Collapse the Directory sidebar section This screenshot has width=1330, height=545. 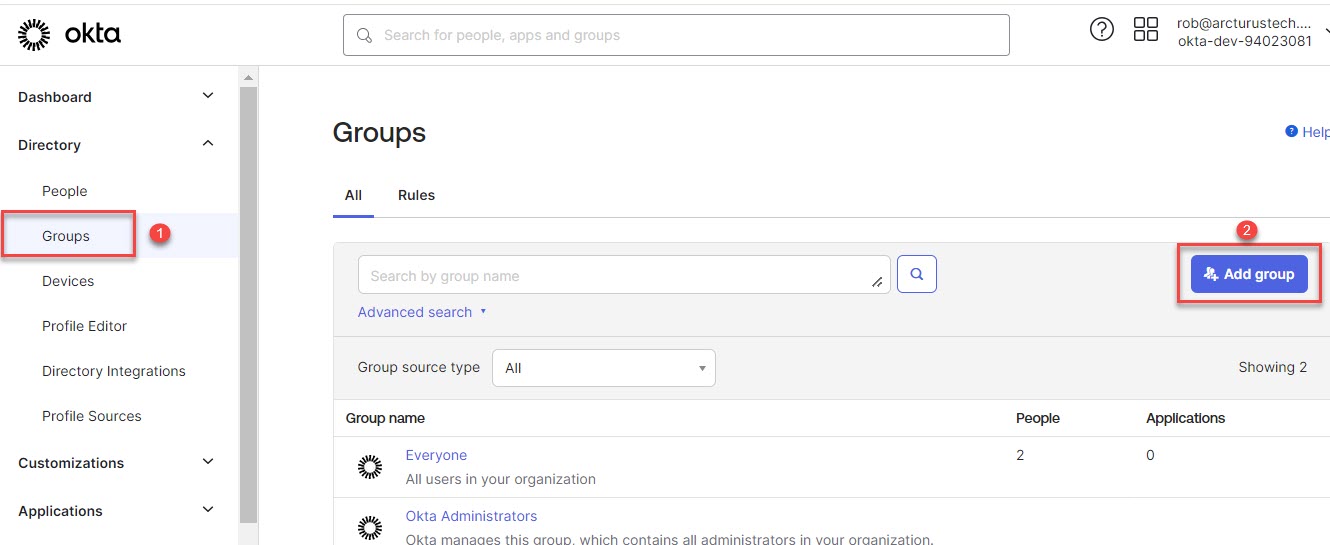pyautogui.click(x=208, y=144)
